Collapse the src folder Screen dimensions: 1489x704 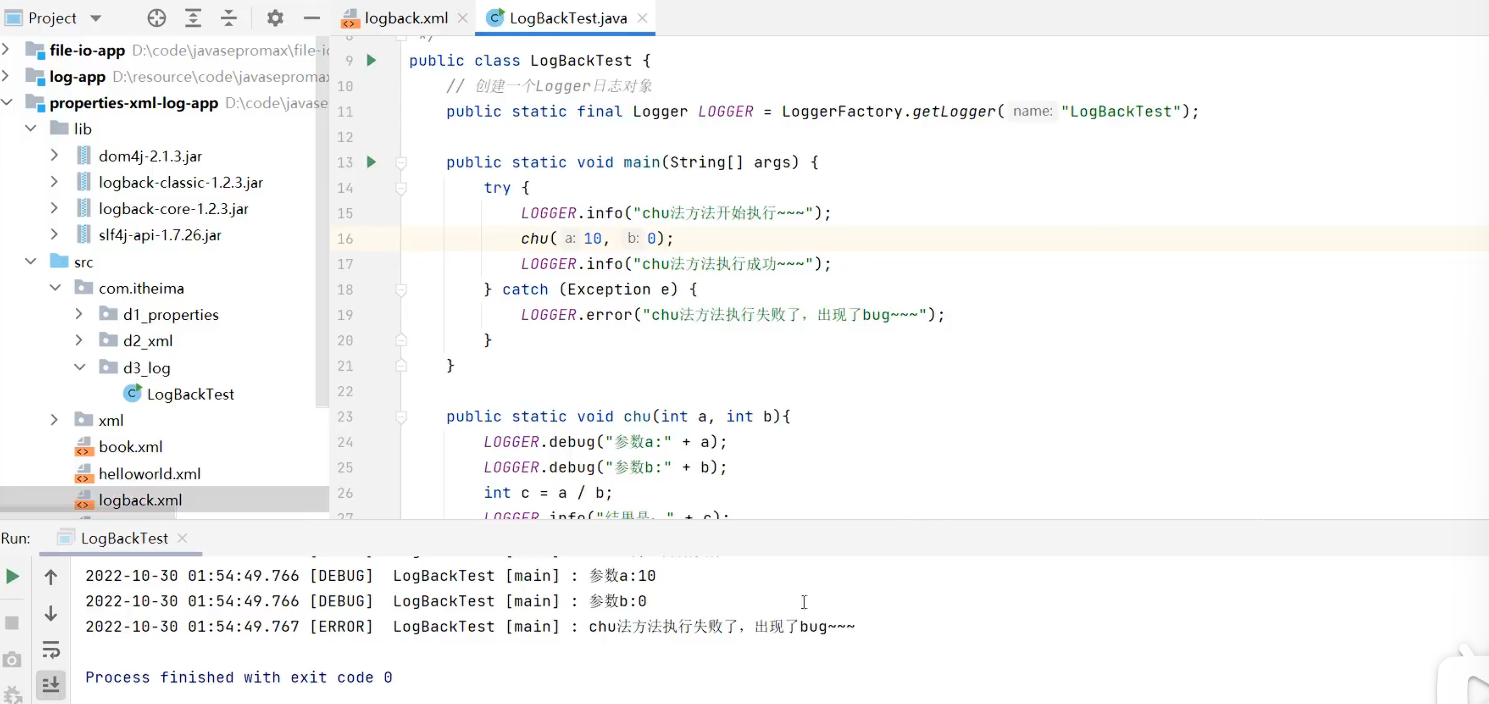[30, 262]
